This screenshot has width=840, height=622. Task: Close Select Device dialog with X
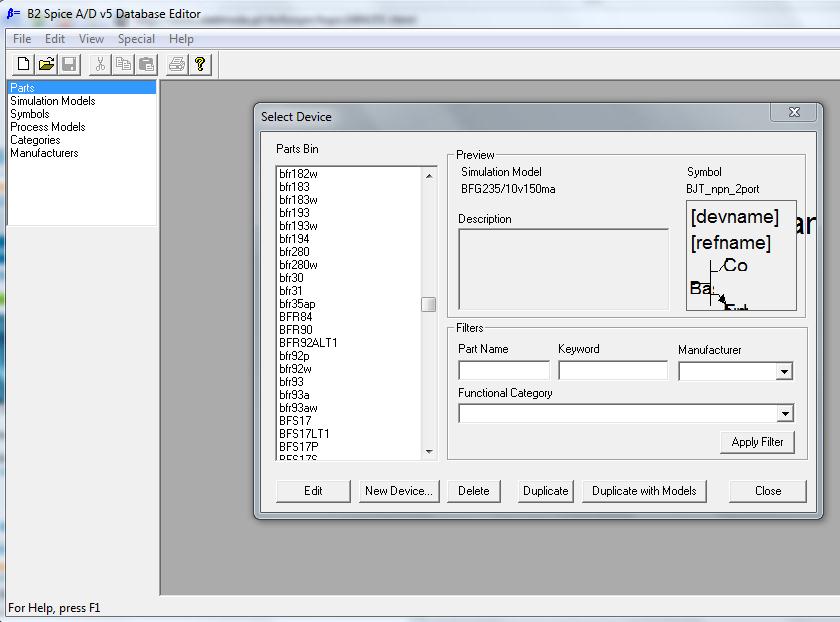point(794,112)
